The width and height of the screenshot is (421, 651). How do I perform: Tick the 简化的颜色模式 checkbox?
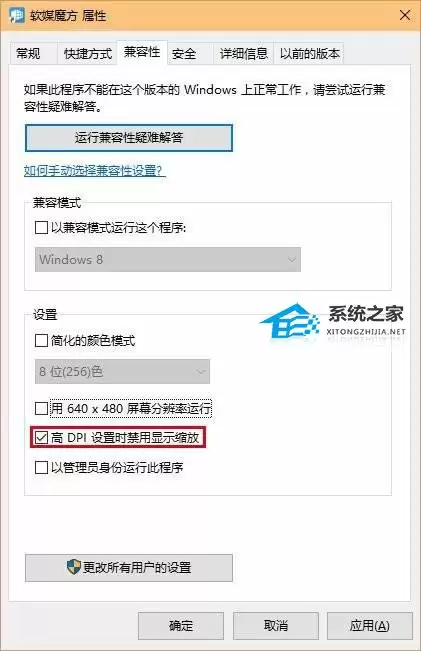tap(42, 341)
